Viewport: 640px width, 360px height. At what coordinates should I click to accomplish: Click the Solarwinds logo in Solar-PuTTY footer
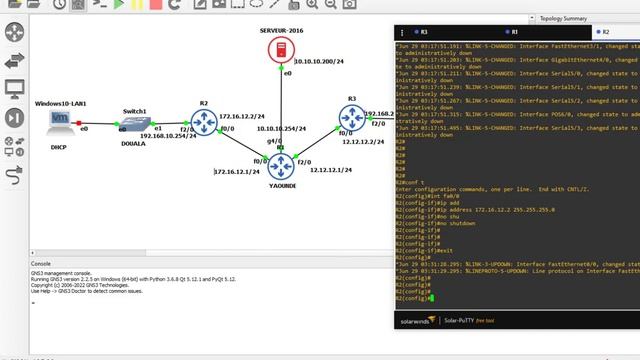point(418,320)
